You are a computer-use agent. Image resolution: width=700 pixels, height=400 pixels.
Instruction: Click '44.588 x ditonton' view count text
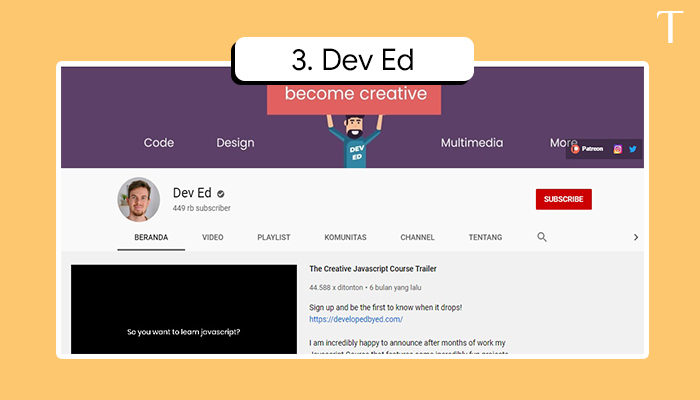(336, 288)
